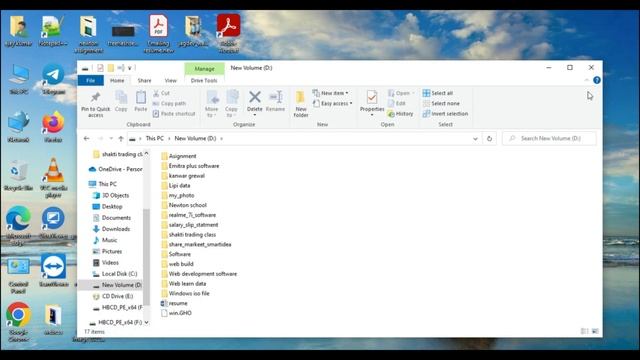This screenshot has width=640, height=360.
Task: Open Firefox desktop shortcut
Action: [53, 128]
